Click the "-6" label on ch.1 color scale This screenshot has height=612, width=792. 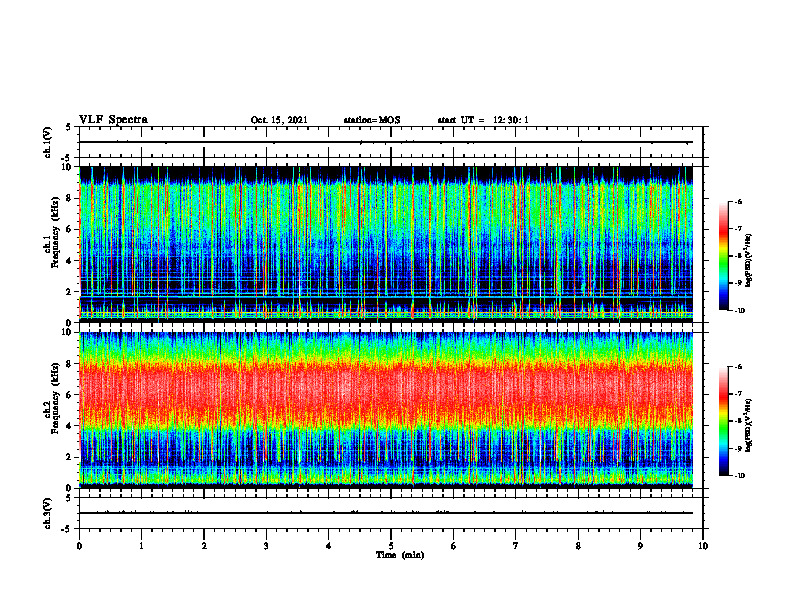(739, 202)
